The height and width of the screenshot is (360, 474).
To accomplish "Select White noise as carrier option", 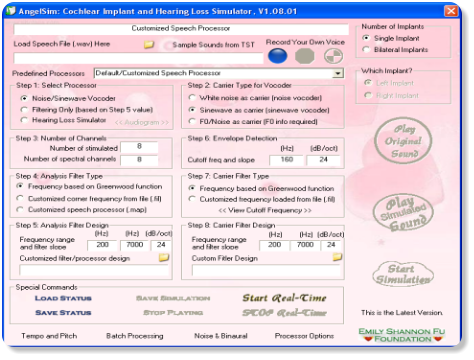I will tap(192, 98).
